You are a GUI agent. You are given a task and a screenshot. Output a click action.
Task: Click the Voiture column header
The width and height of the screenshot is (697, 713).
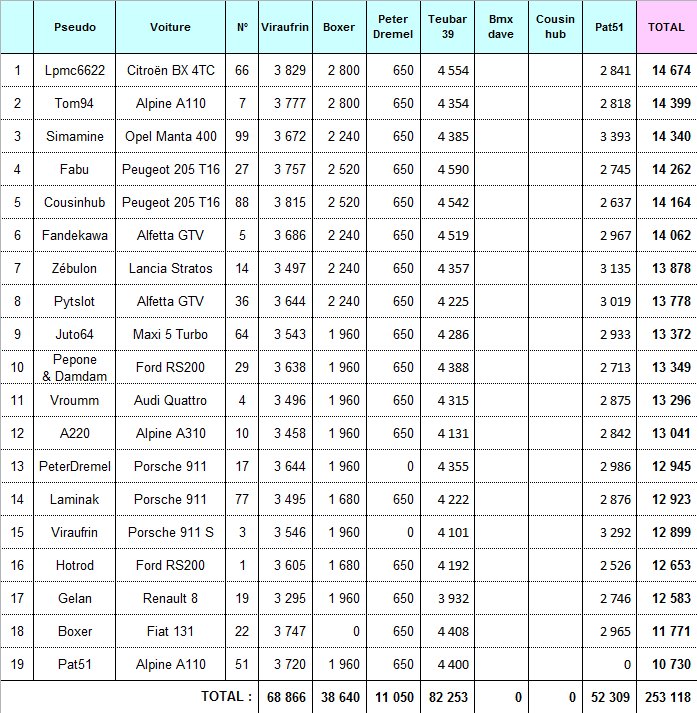(170, 27)
